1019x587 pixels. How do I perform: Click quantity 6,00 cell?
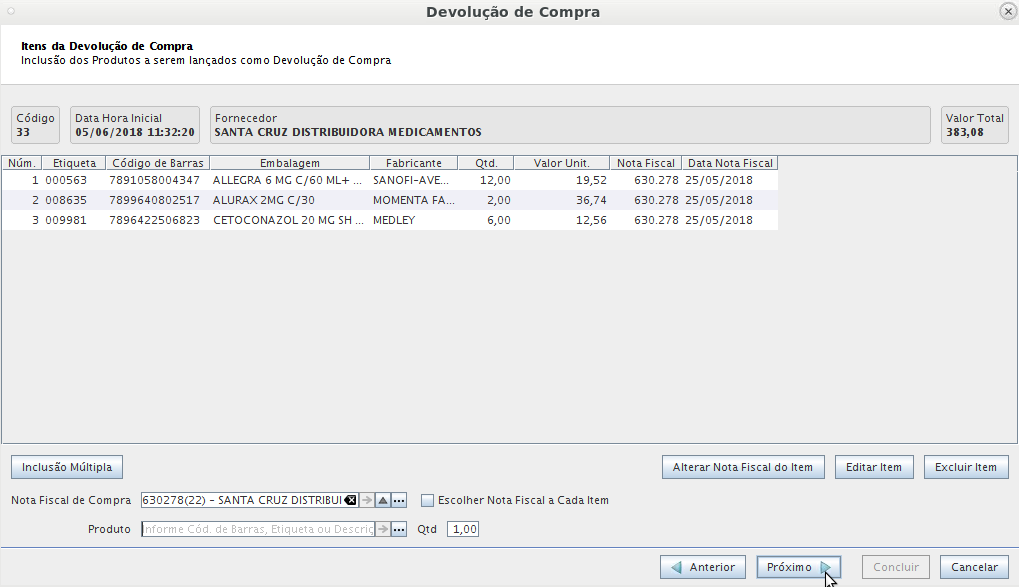(x=486, y=220)
